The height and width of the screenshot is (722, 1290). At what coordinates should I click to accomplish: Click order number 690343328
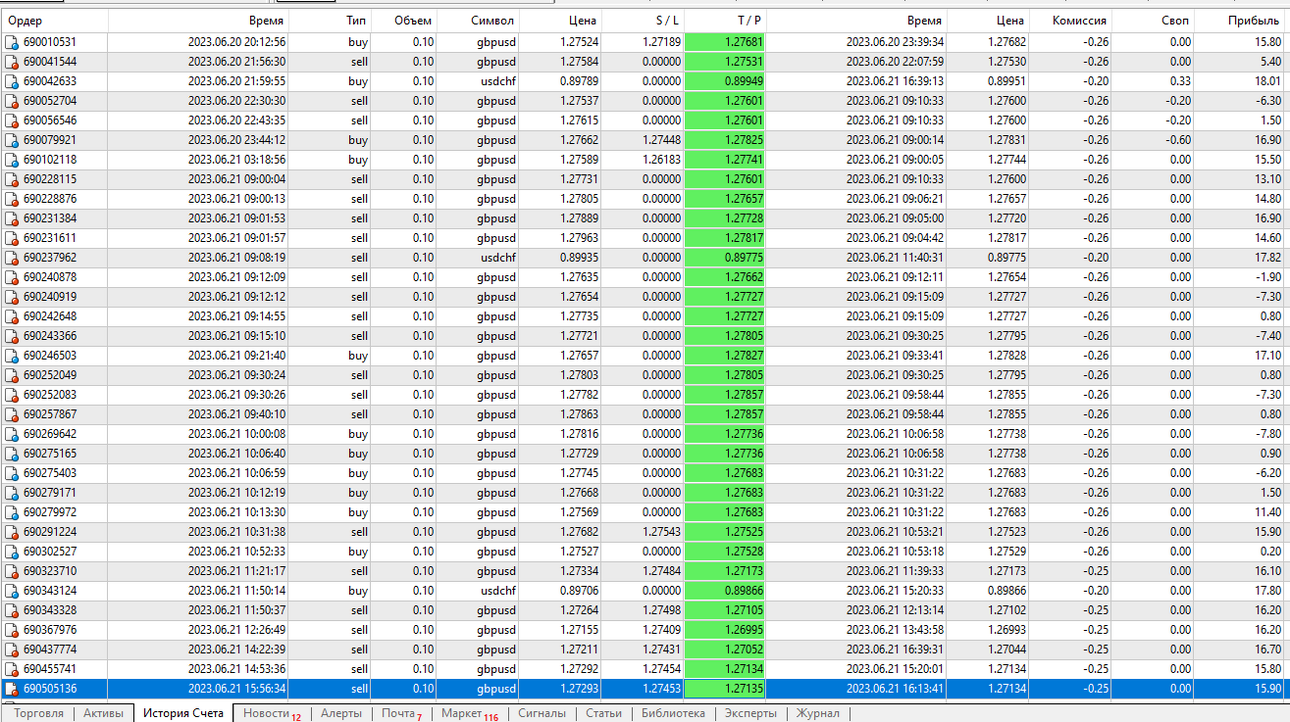50,611
